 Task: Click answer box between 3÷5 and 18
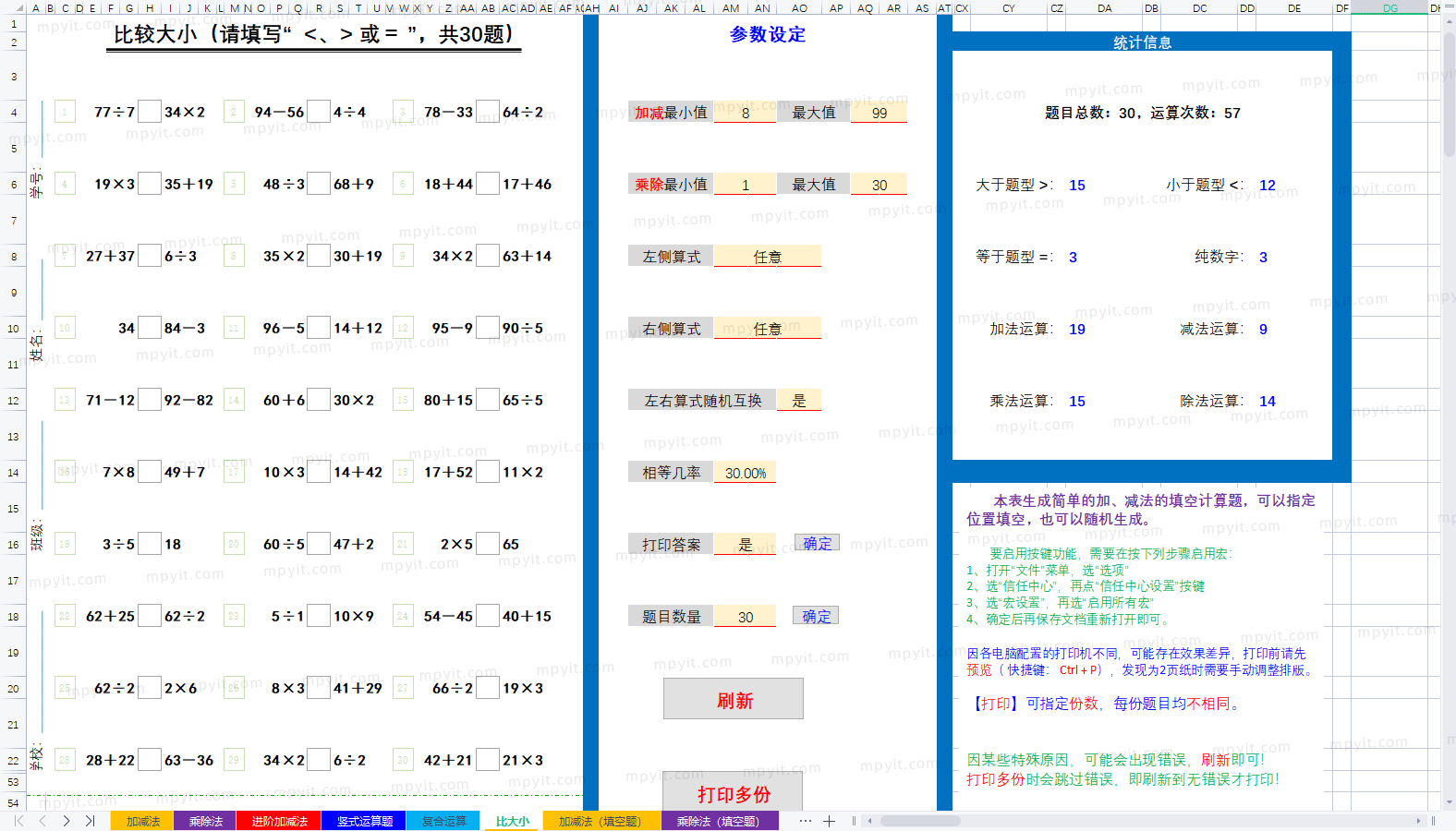(150, 544)
